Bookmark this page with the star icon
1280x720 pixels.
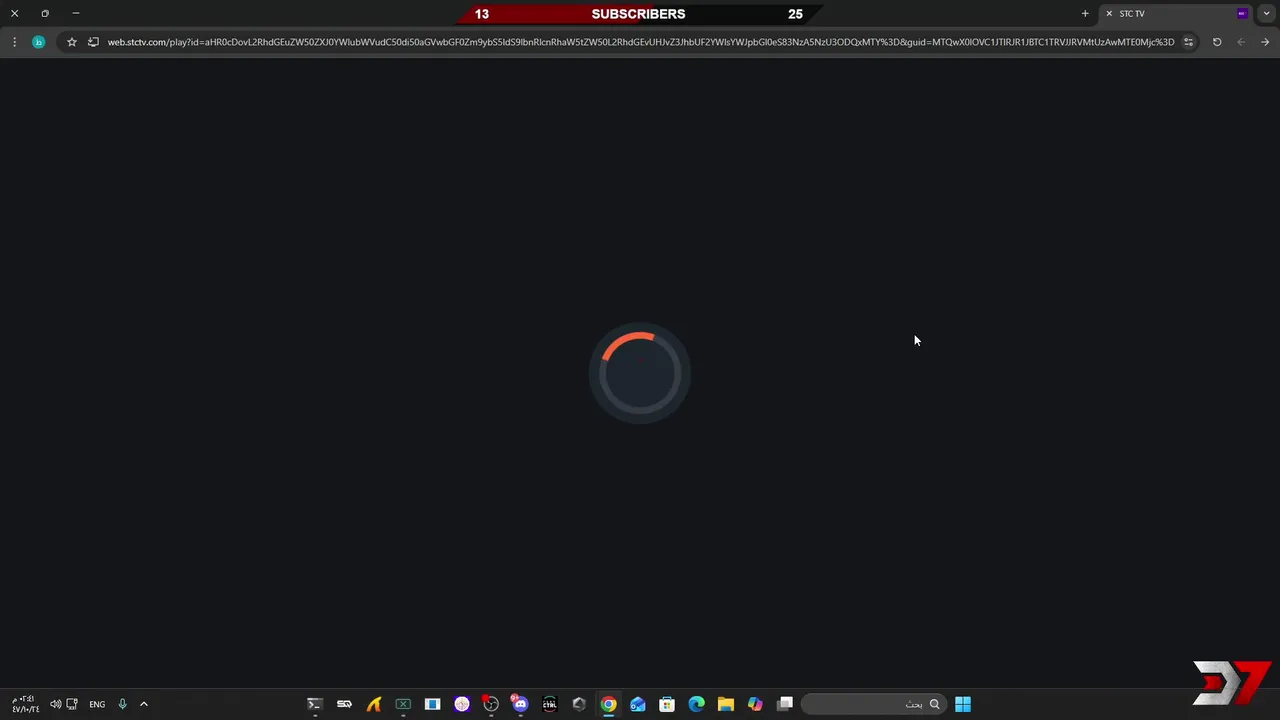(72, 42)
